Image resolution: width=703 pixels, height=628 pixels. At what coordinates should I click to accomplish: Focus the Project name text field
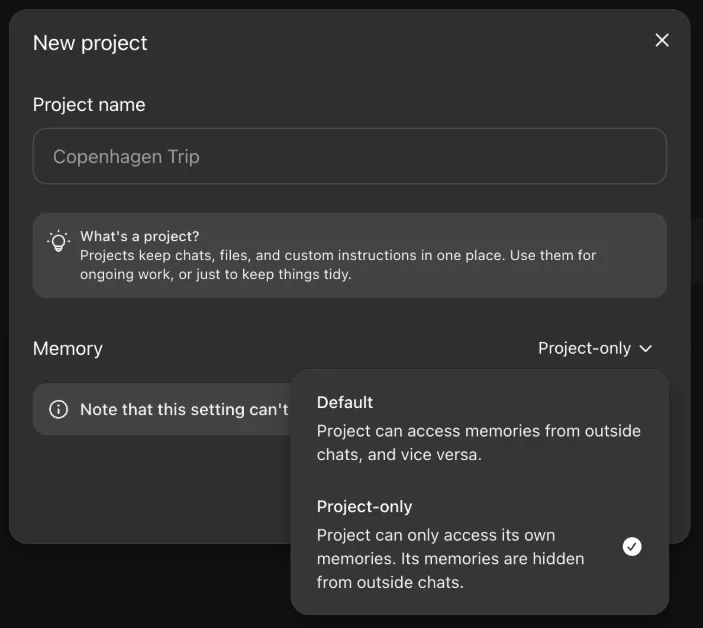349,156
